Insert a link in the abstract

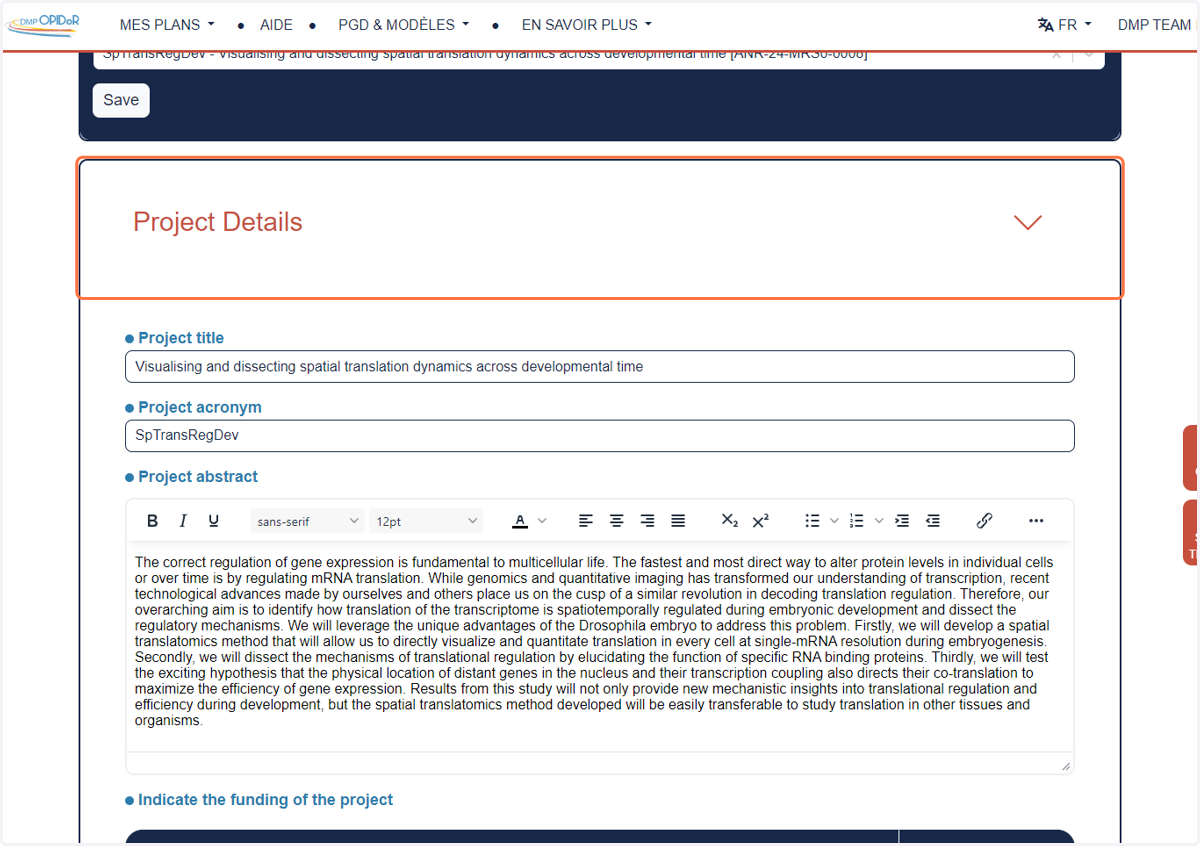[984, 521]
